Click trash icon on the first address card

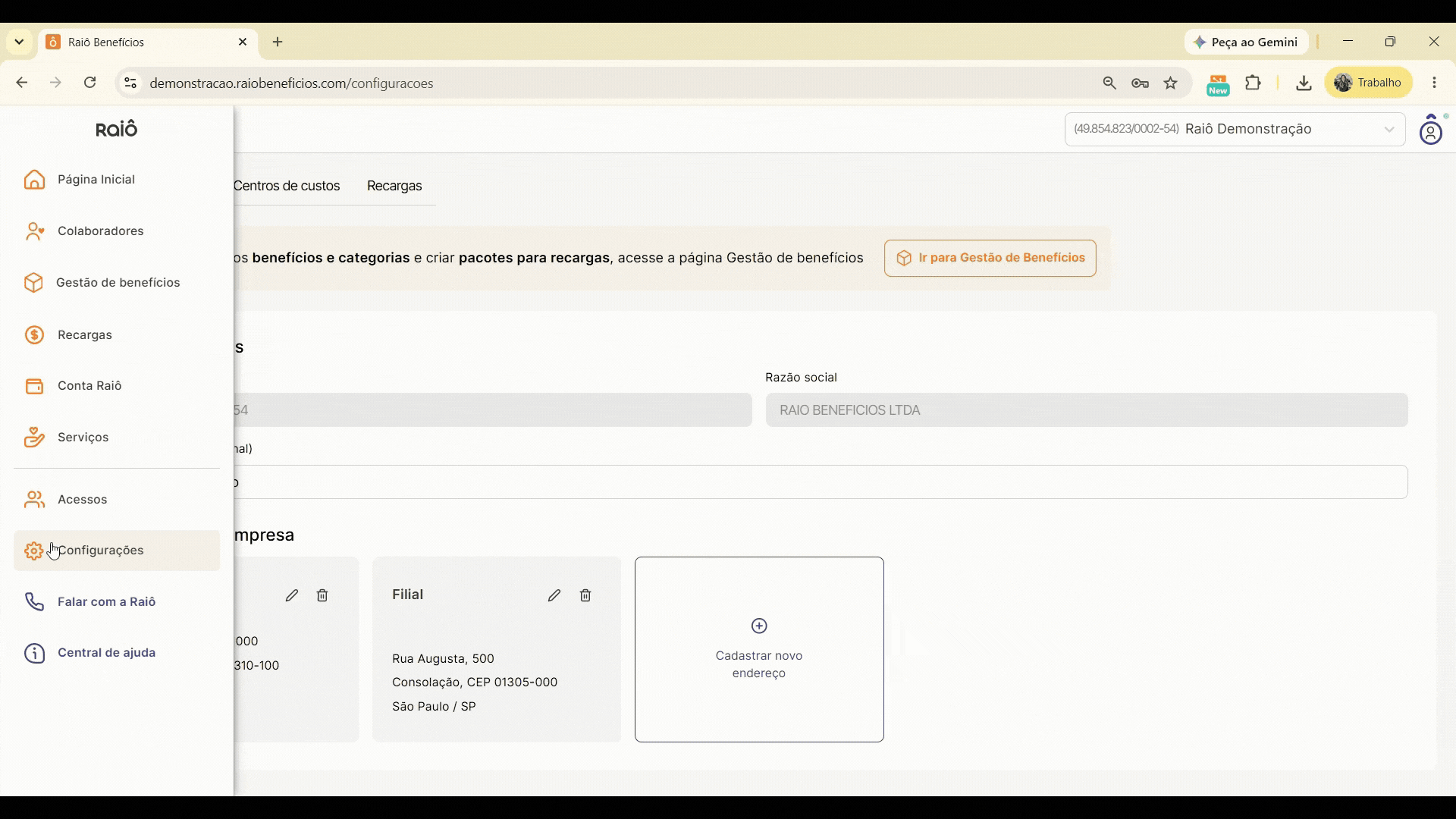(322, 596)
